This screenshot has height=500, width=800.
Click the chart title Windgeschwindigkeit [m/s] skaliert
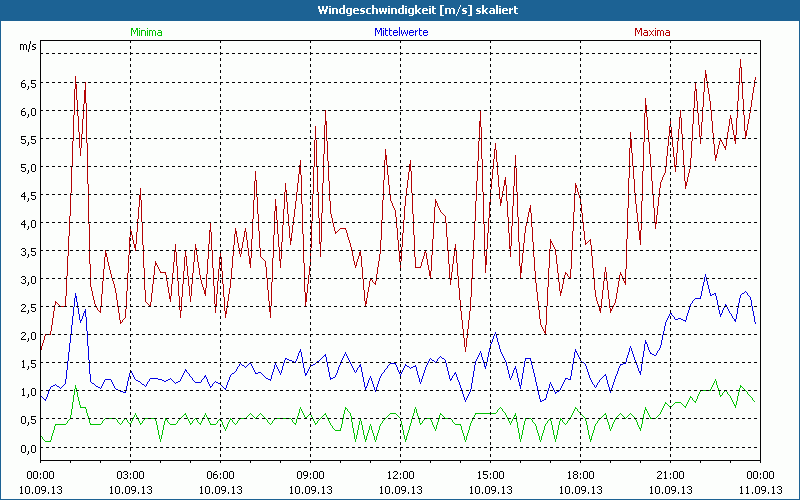[x=402, y=9]
